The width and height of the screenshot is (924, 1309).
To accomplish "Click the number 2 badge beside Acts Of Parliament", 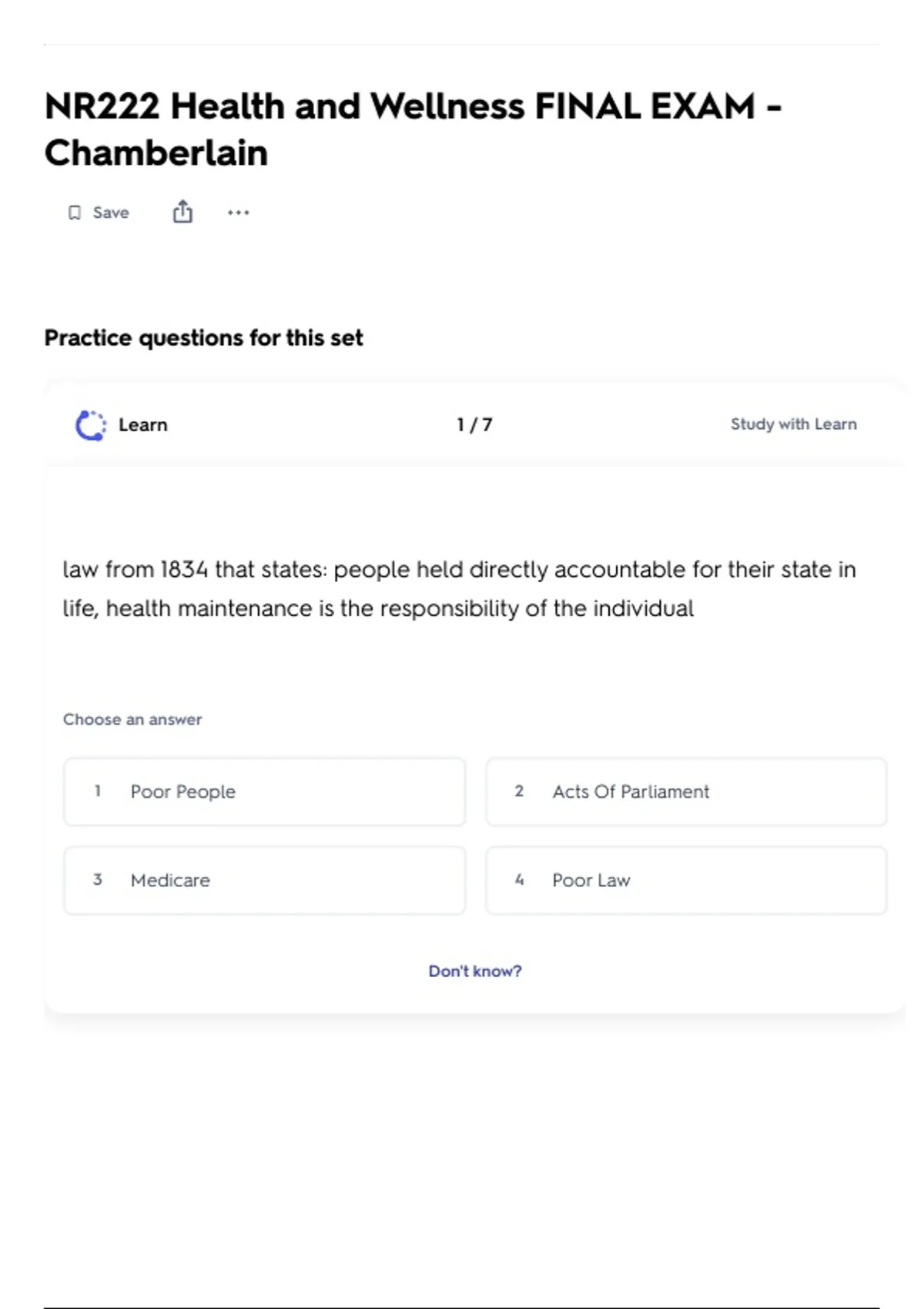I will click(519, 791).
